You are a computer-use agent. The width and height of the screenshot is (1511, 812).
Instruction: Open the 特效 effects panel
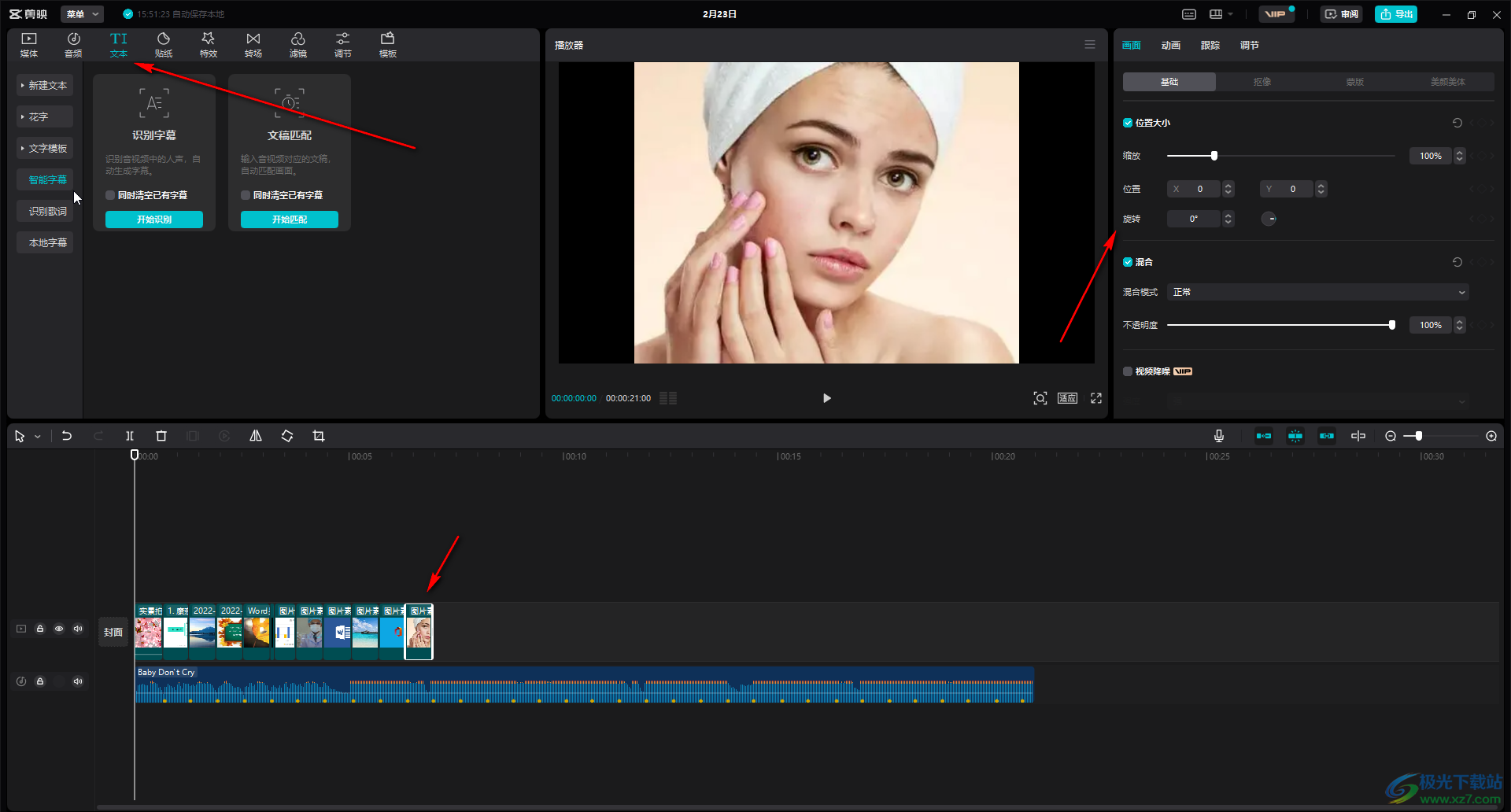(x=209, y=45)
